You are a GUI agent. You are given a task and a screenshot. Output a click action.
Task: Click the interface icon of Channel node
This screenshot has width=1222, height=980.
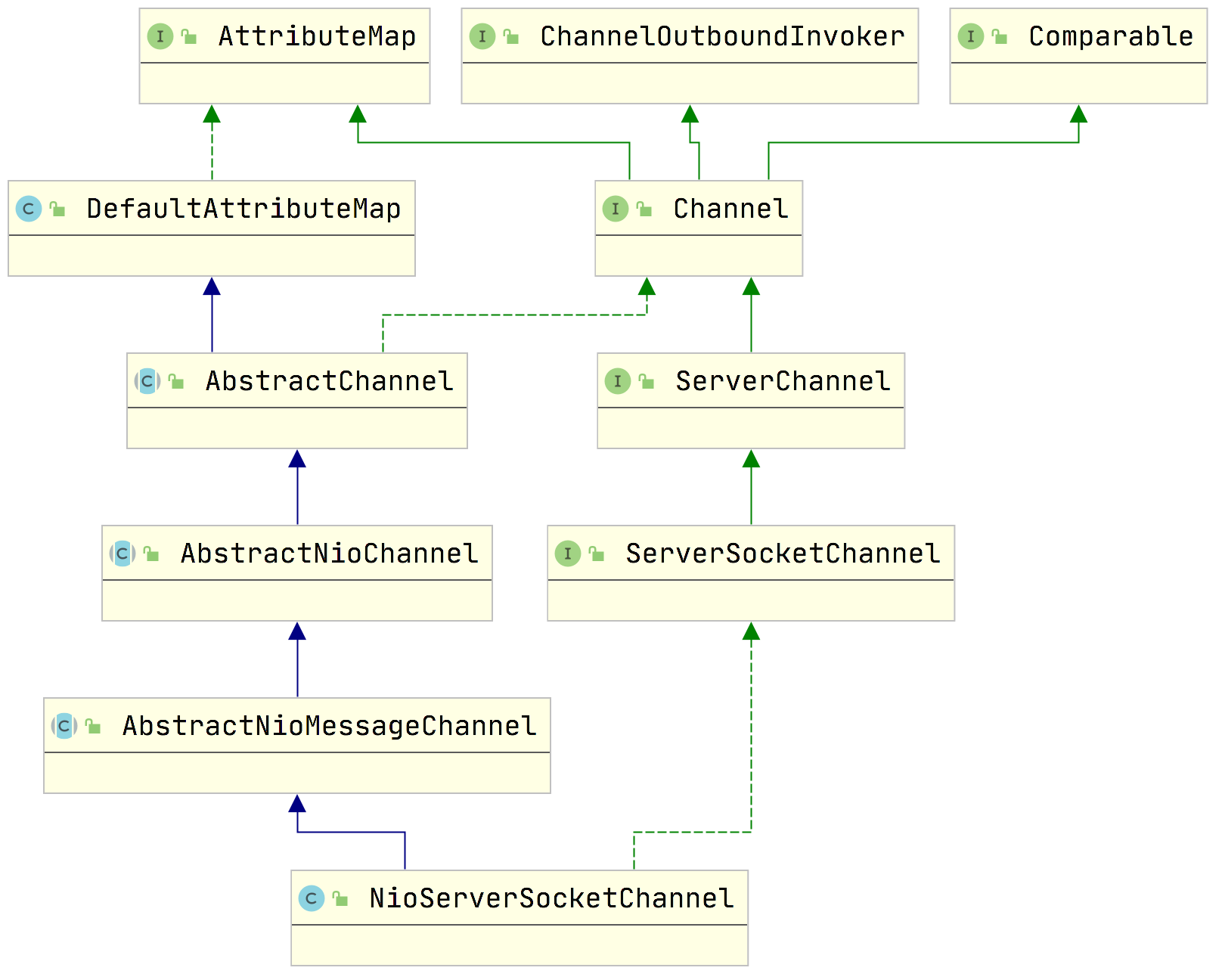[616, 209]
